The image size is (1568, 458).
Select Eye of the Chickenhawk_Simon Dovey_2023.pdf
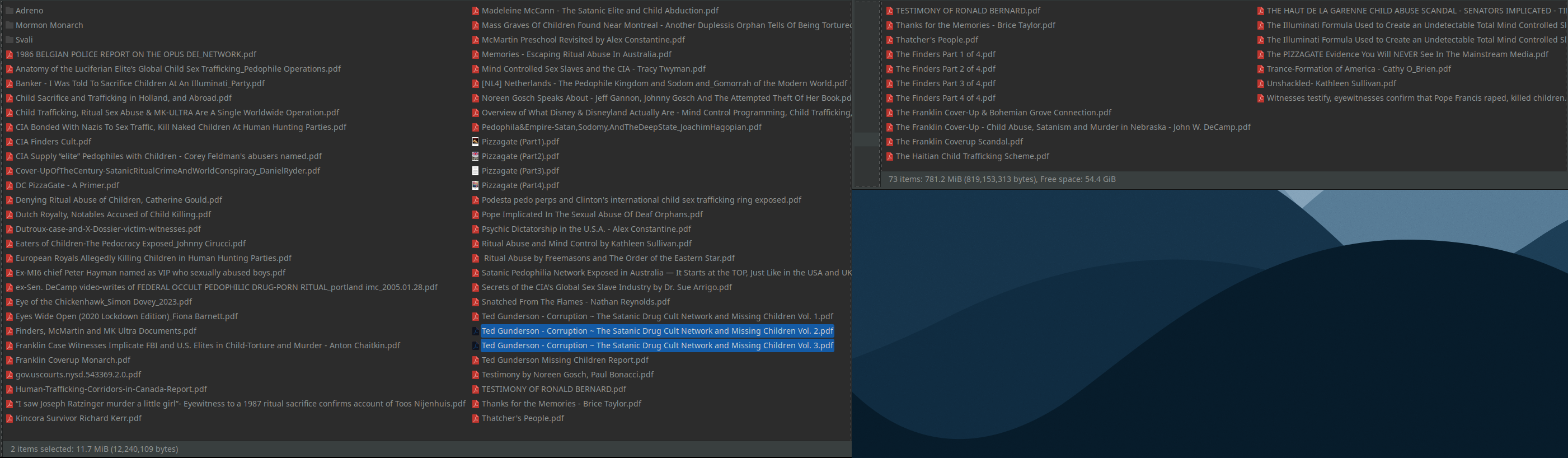tap(104, 302)
